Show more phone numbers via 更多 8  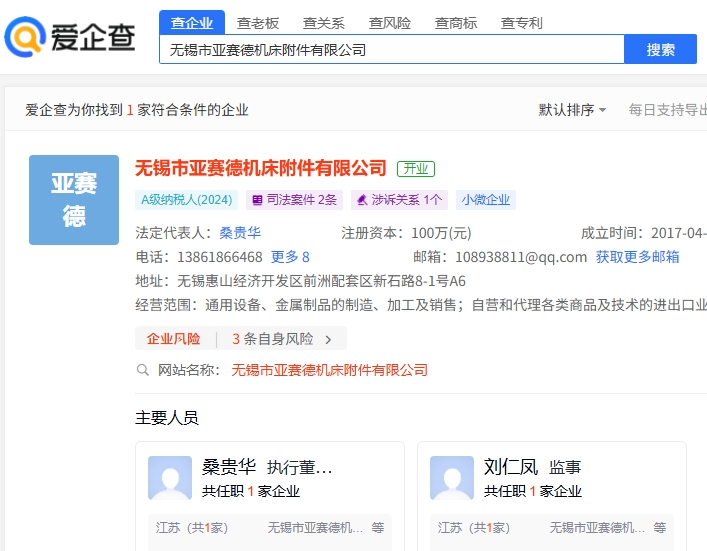pyautogui.click(x=290, y=257)
